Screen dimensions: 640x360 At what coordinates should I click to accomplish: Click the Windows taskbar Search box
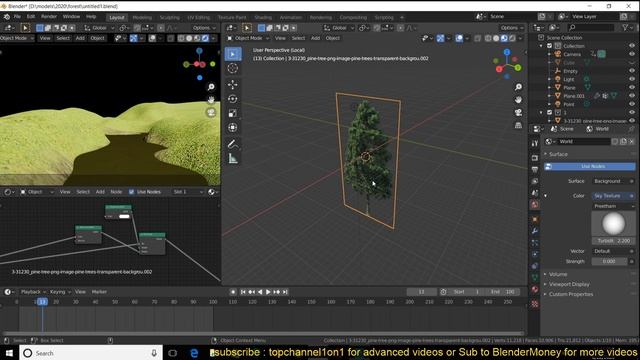[x=91, y=353]
